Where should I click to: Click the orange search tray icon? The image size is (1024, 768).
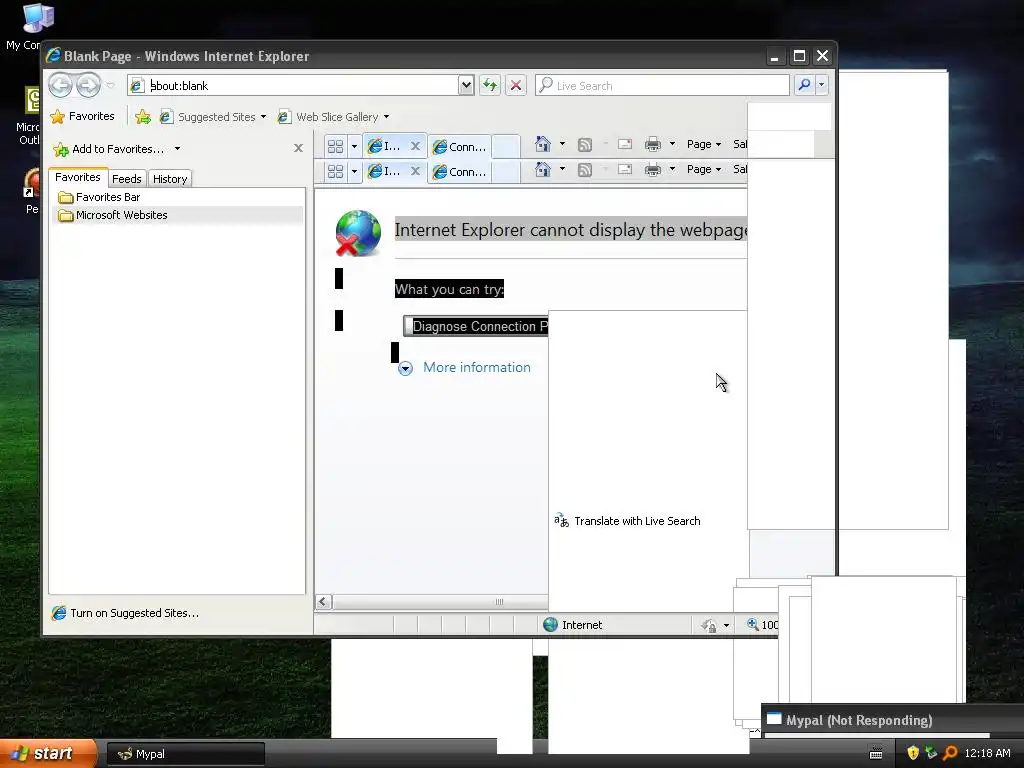tap(950, 753)
